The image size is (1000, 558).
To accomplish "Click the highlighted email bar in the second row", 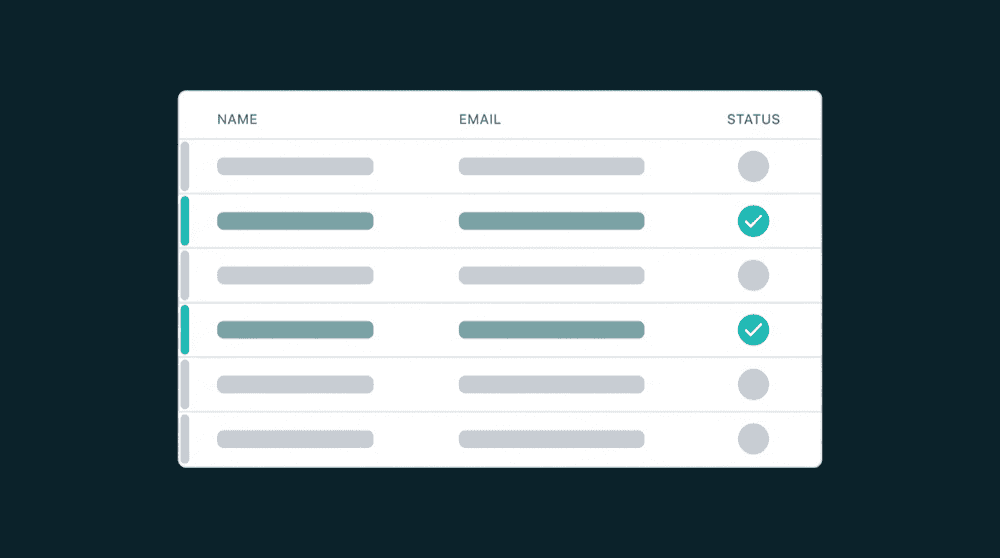I will (552, 221).
